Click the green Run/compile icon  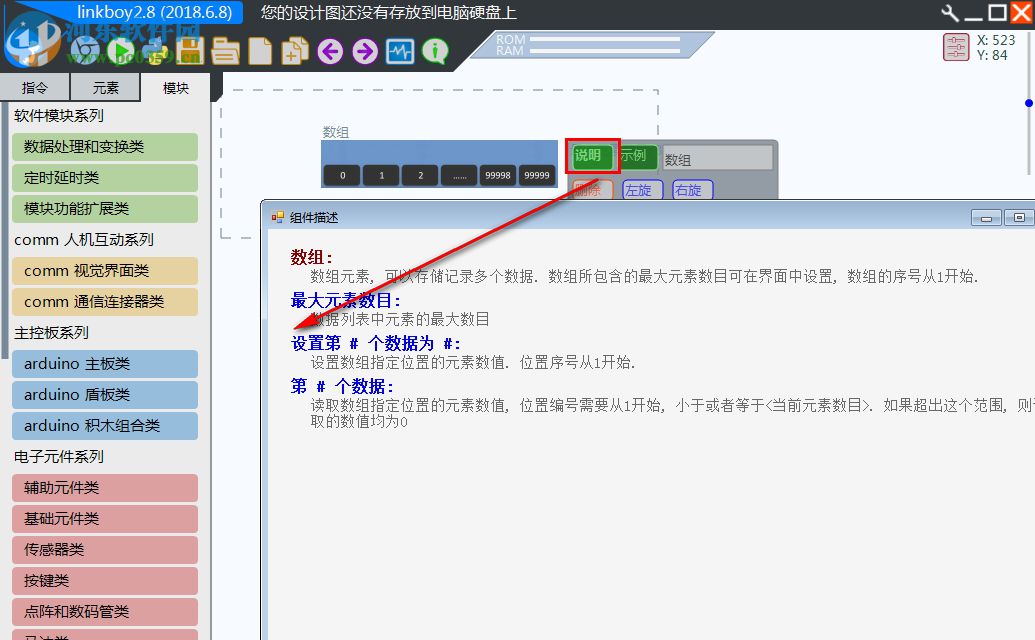tap(121, 50)
